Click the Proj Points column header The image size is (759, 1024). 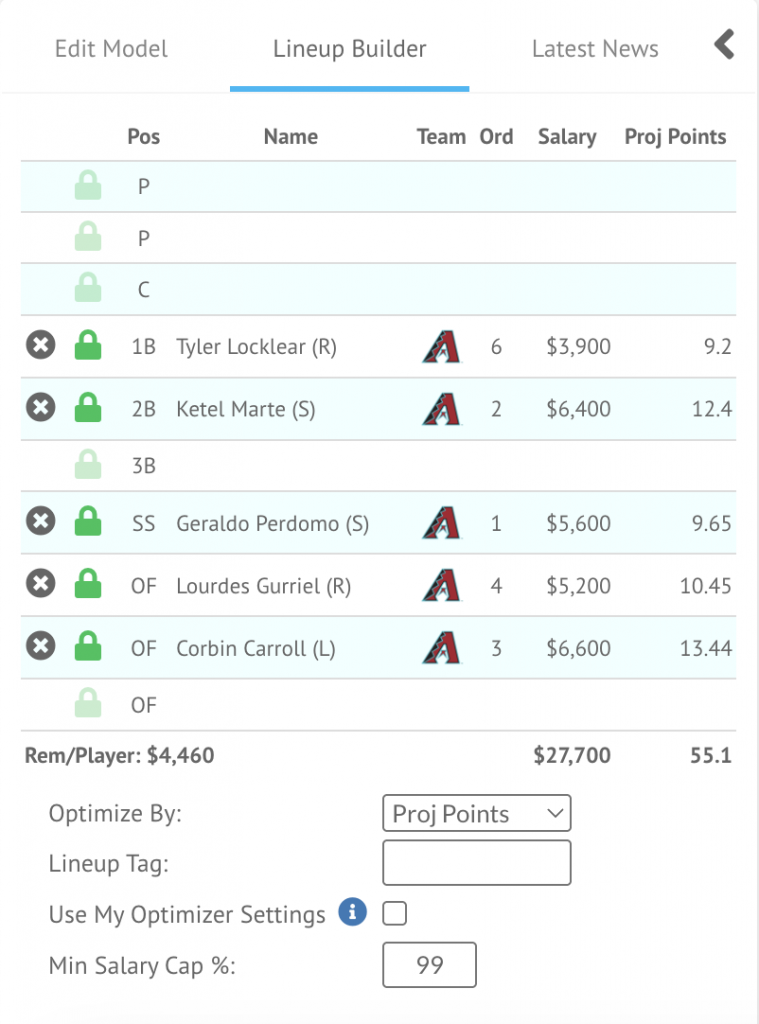675,137
